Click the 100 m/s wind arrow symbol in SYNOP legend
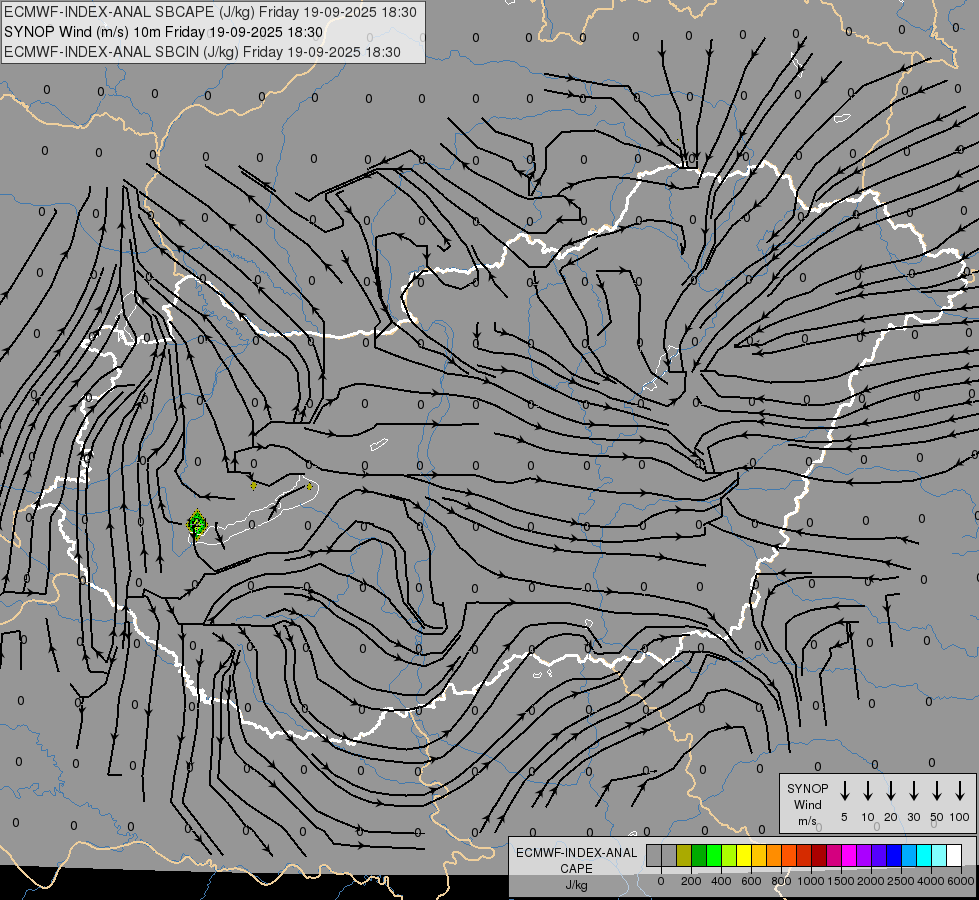 (x=960, y=791)
